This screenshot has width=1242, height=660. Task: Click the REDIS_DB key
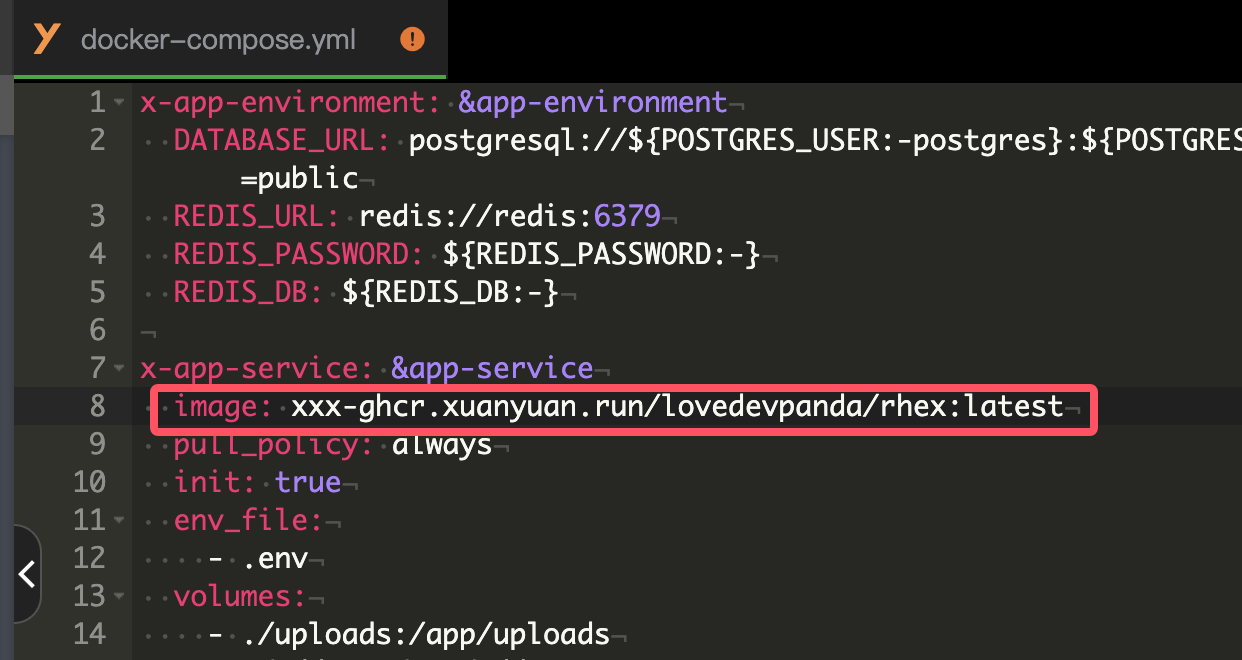(x=249, y=293)
